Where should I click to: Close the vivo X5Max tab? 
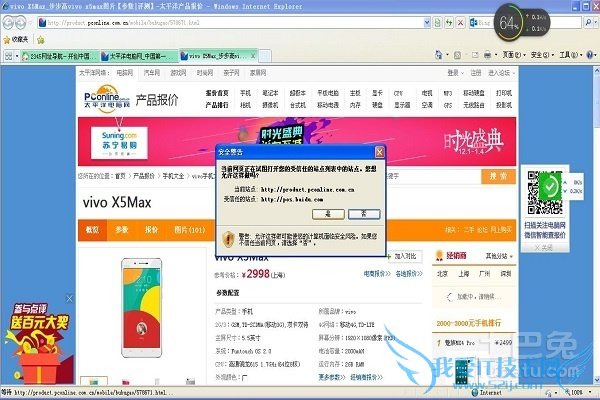pos(253,56)
